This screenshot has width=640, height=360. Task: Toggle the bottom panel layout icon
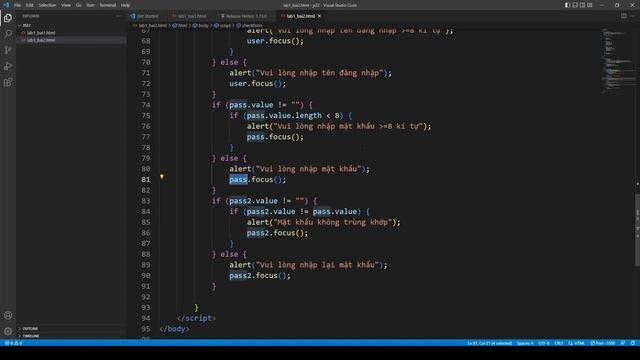[x=575, y=5]
